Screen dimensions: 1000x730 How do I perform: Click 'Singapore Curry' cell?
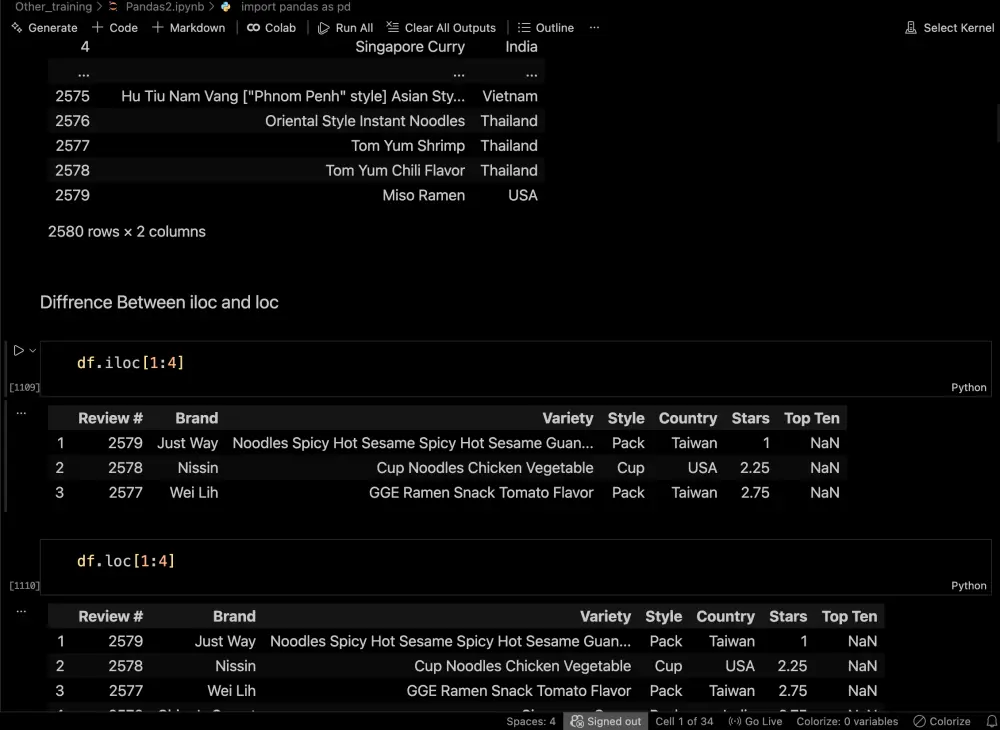(410, 47)
